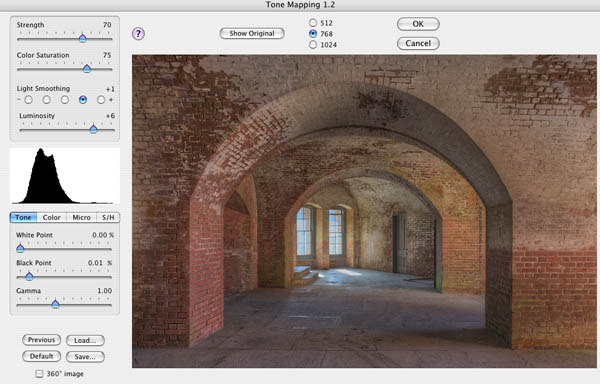This screenshot has width=600, height=384.
Task: Click the Cancel button
Action: [418, 43]
